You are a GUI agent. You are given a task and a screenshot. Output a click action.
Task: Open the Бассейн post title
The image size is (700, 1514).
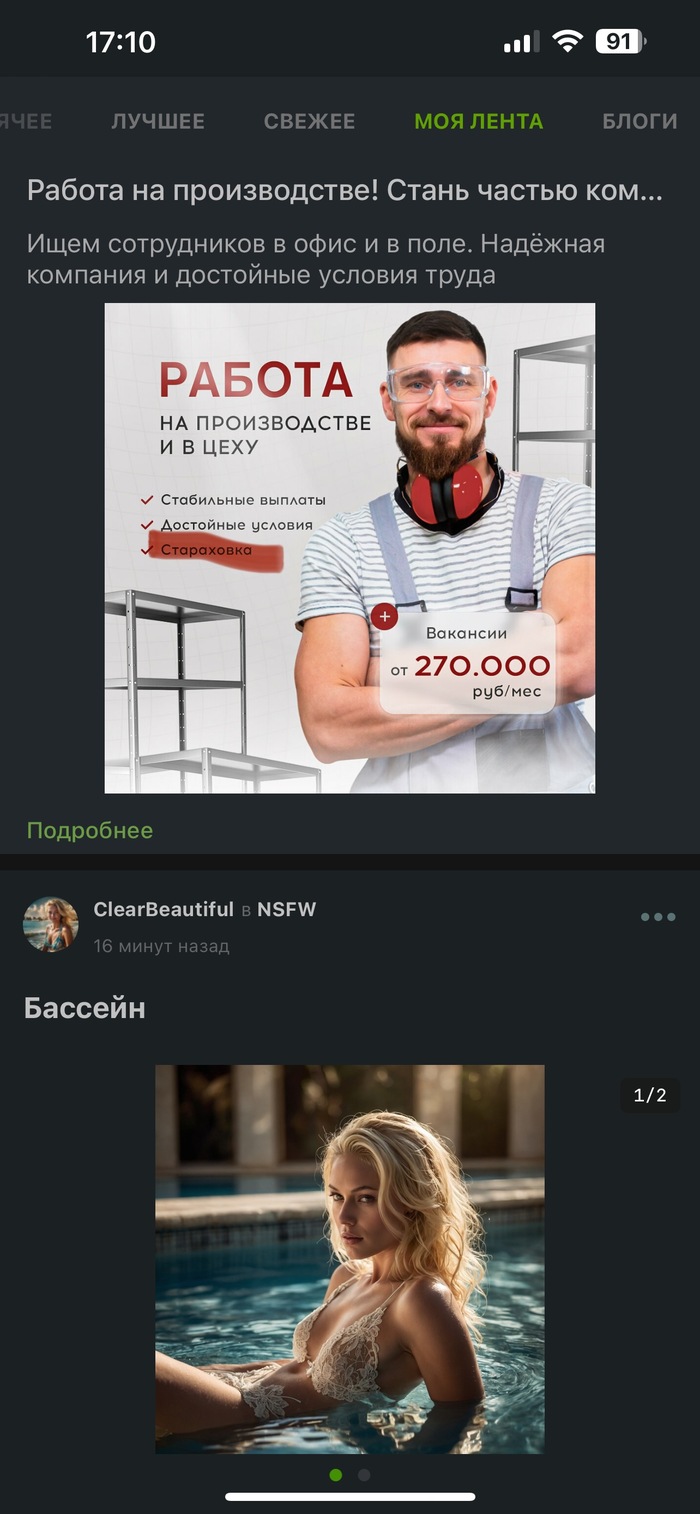pyautogui.click(x=85, y=1009)
